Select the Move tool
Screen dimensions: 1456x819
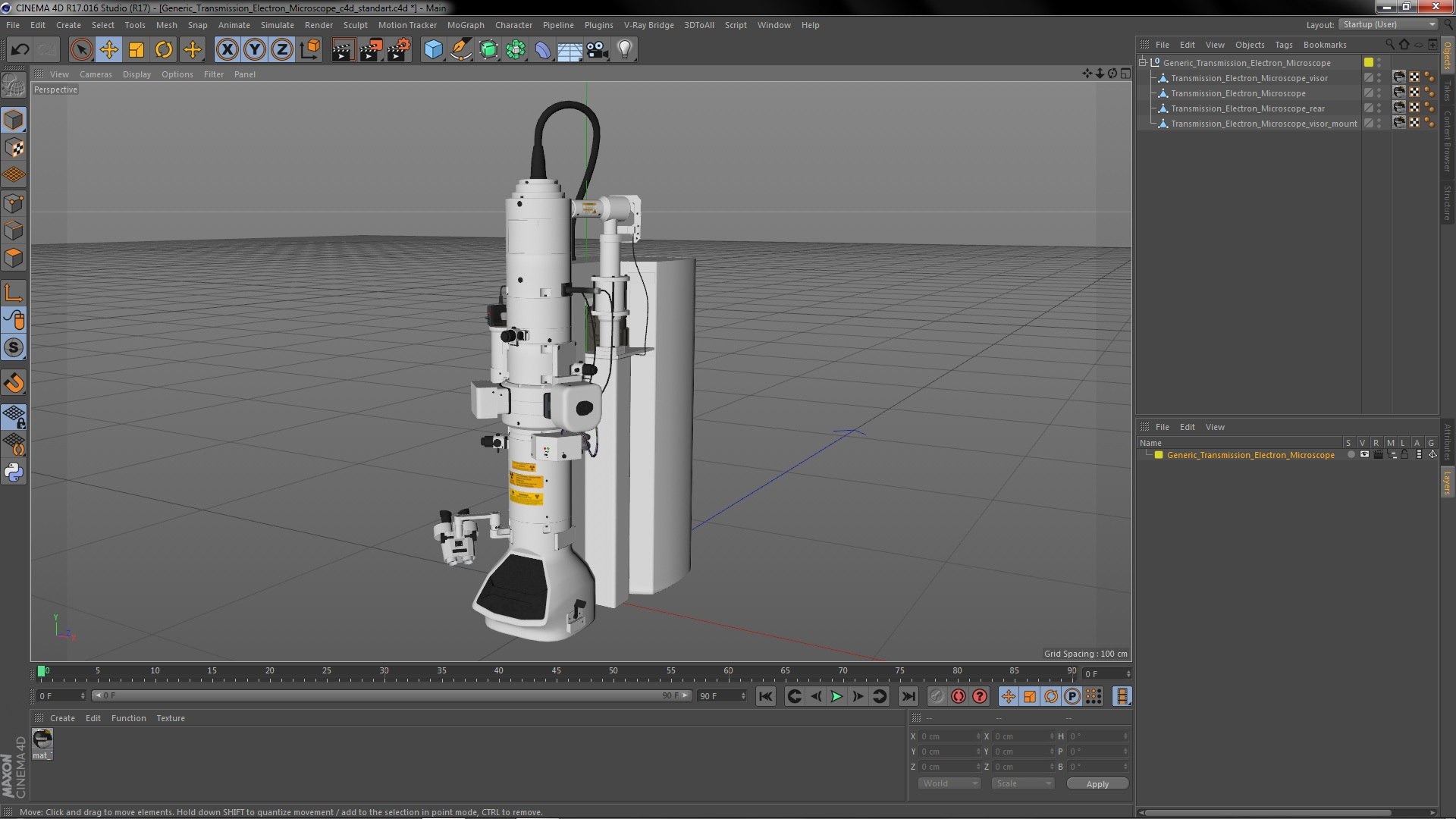coord(108,50)
